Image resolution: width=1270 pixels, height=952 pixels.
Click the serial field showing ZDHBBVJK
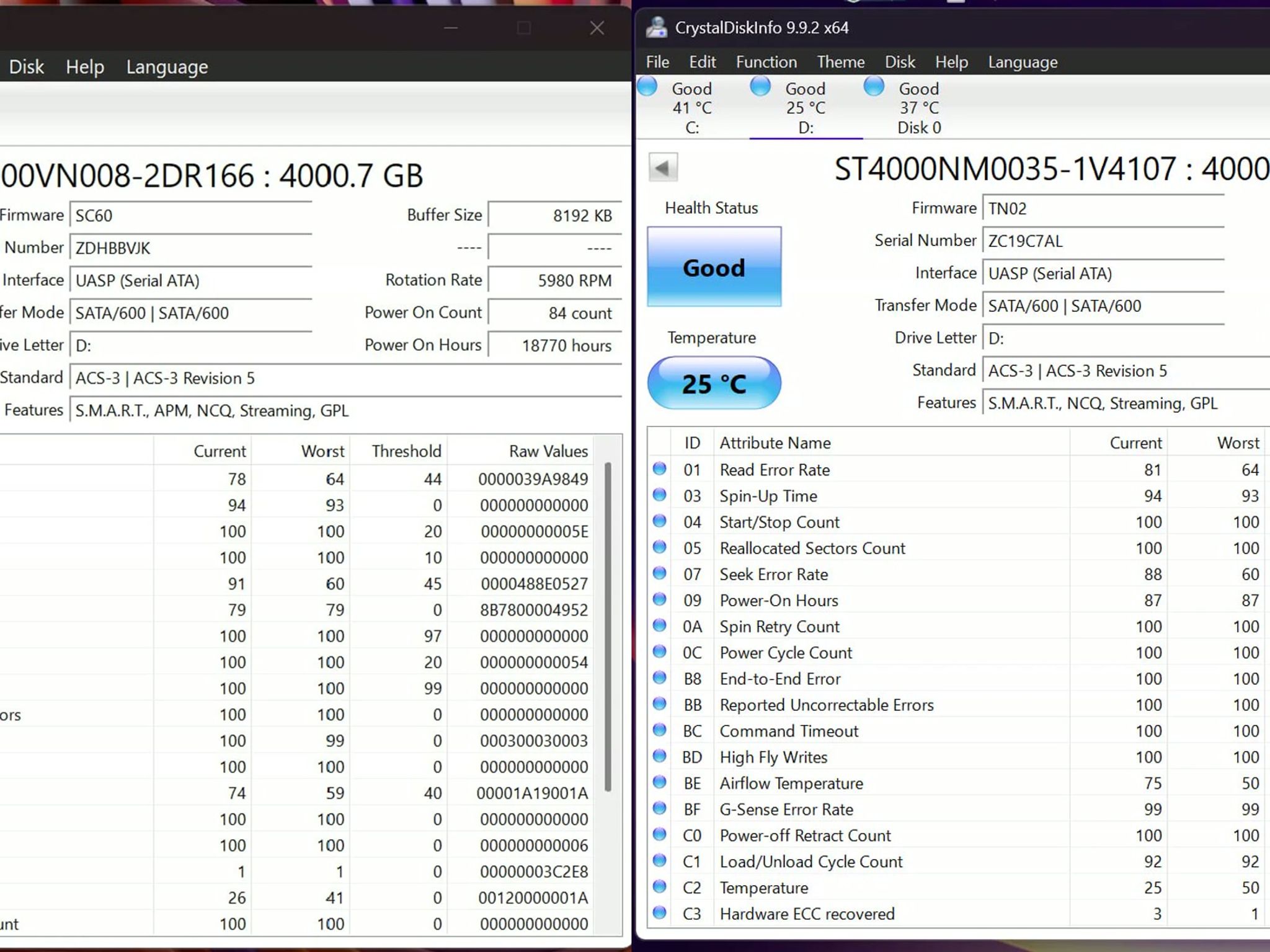[191, 248]
